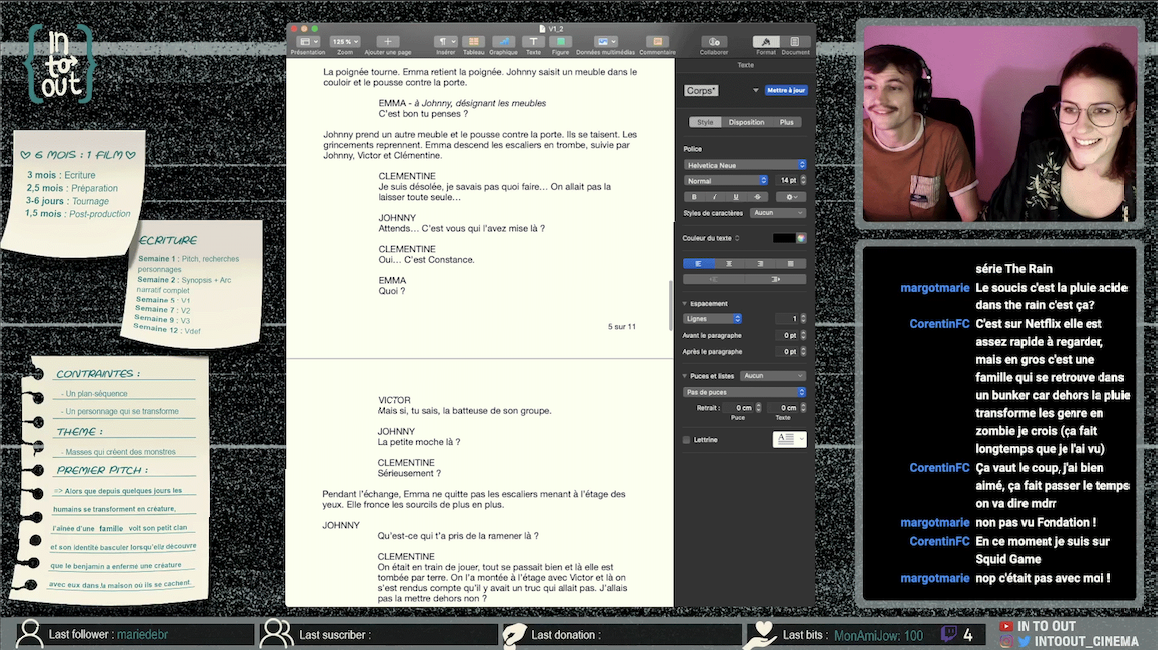Screen dimensions: 1158x650
Task: Open the Styles de caractères dropdown
Action: point(778,213)
